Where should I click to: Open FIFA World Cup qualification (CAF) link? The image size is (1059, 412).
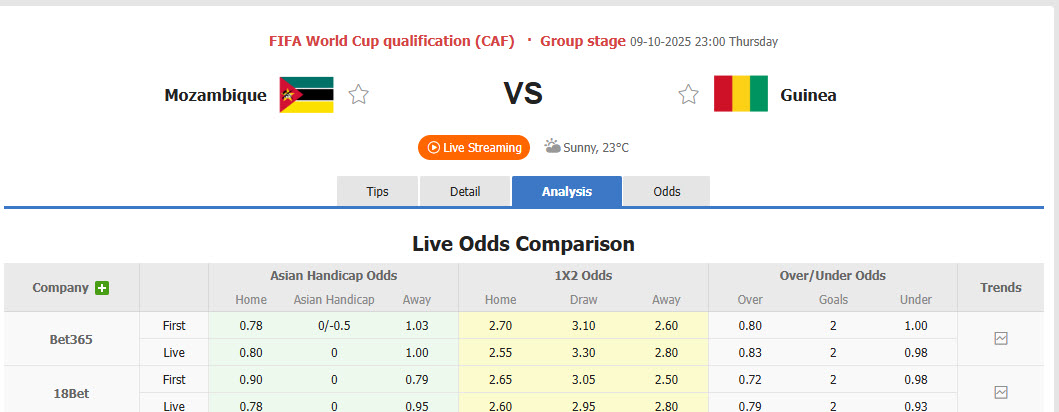tap(392, 41)
